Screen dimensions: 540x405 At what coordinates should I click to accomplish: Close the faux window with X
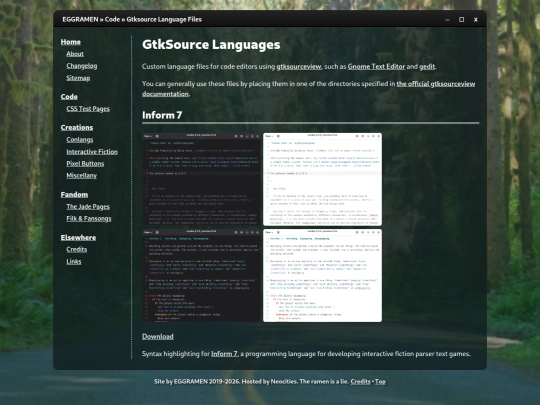coord(476,20)
